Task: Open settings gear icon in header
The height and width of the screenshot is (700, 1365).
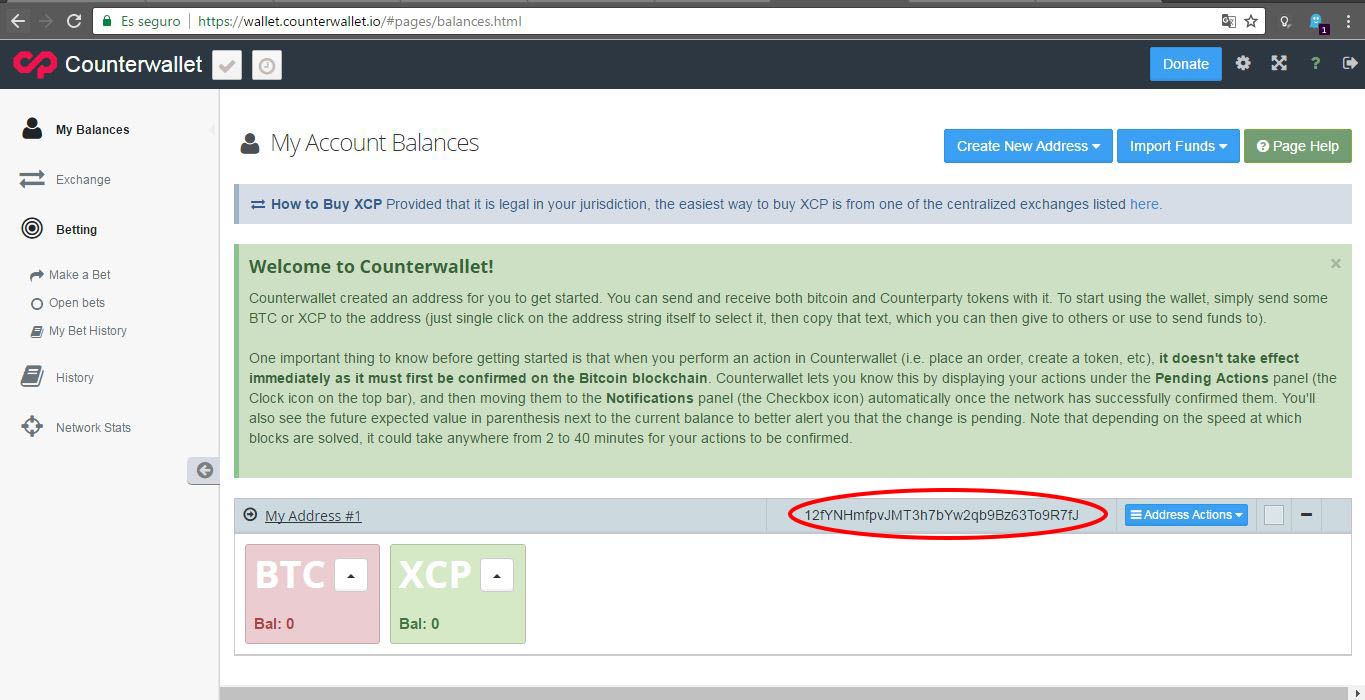Action: (x=1243, y=64)
